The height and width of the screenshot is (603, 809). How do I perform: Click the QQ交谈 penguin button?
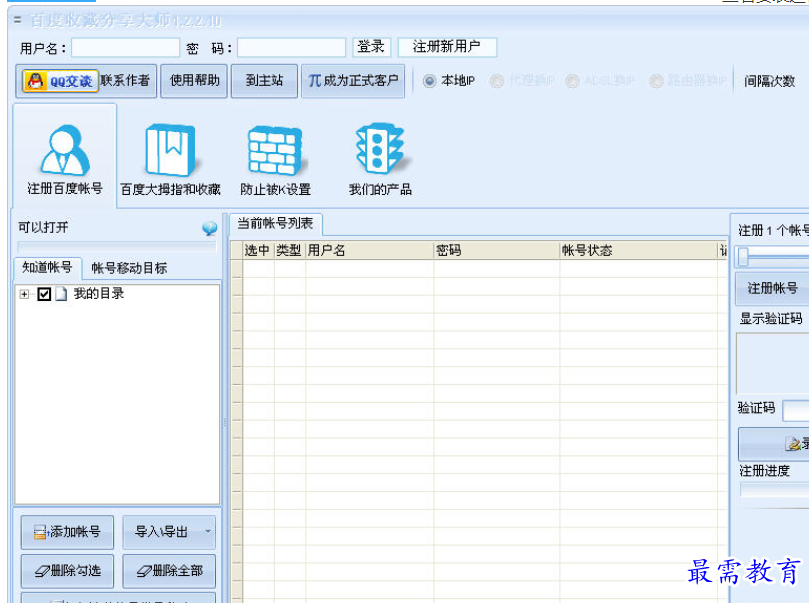[60, 81]
